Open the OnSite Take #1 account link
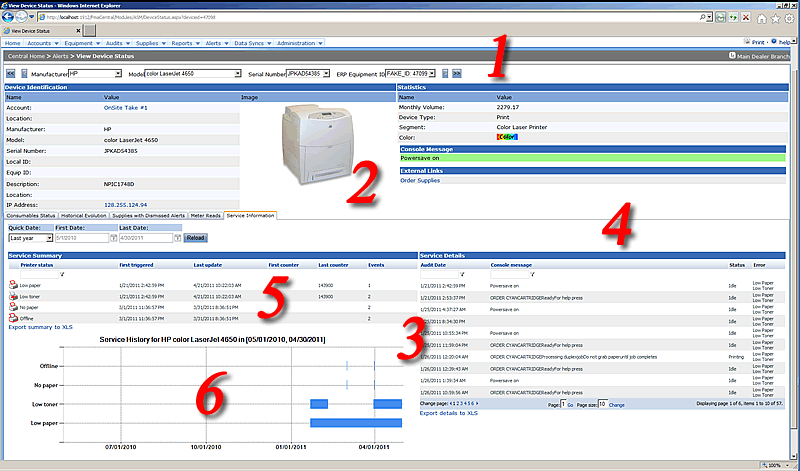800x471 pixels. [126, 108]
